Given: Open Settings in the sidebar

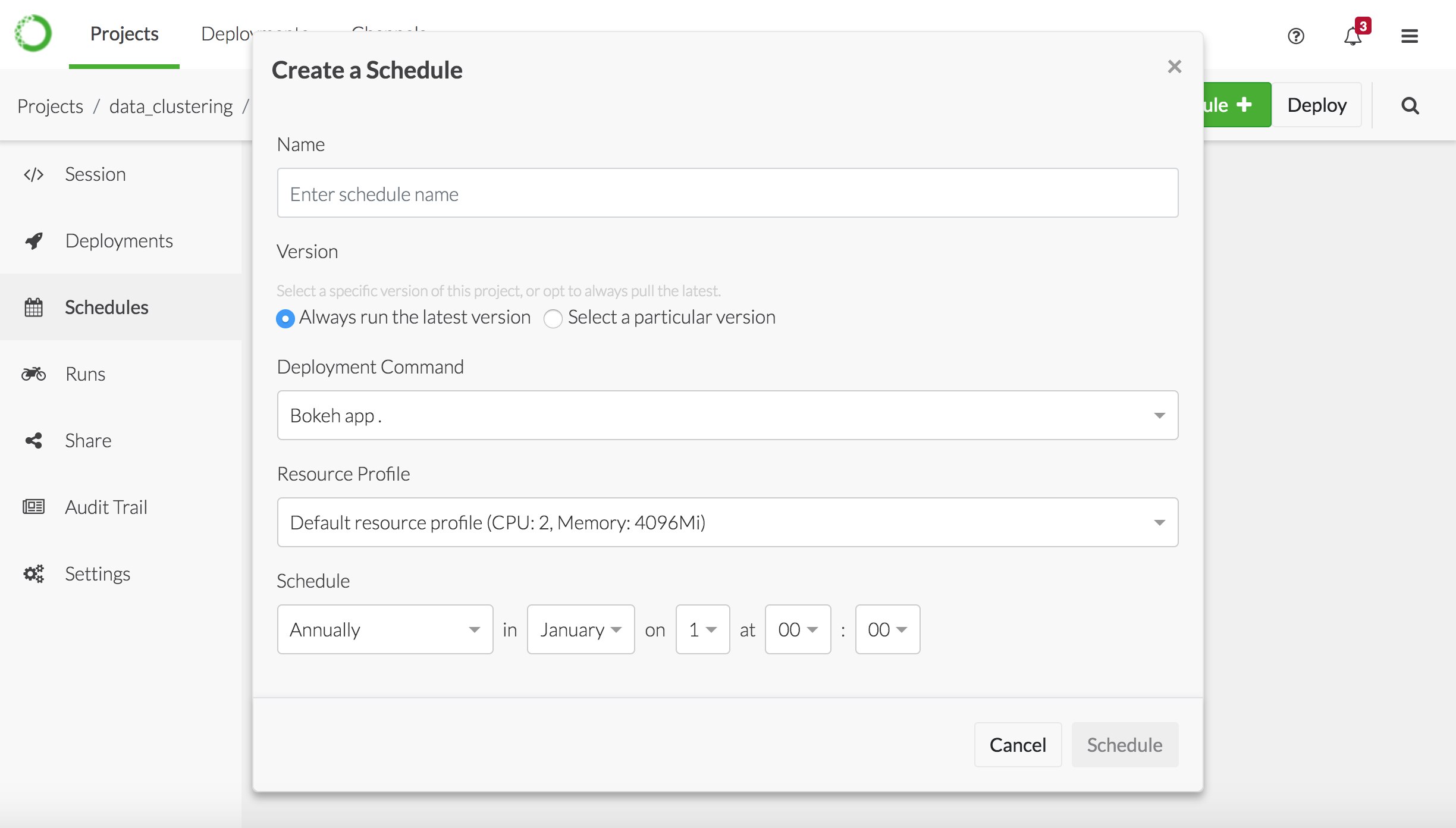Looking at the screenshot, I should [x=97, y=574].
